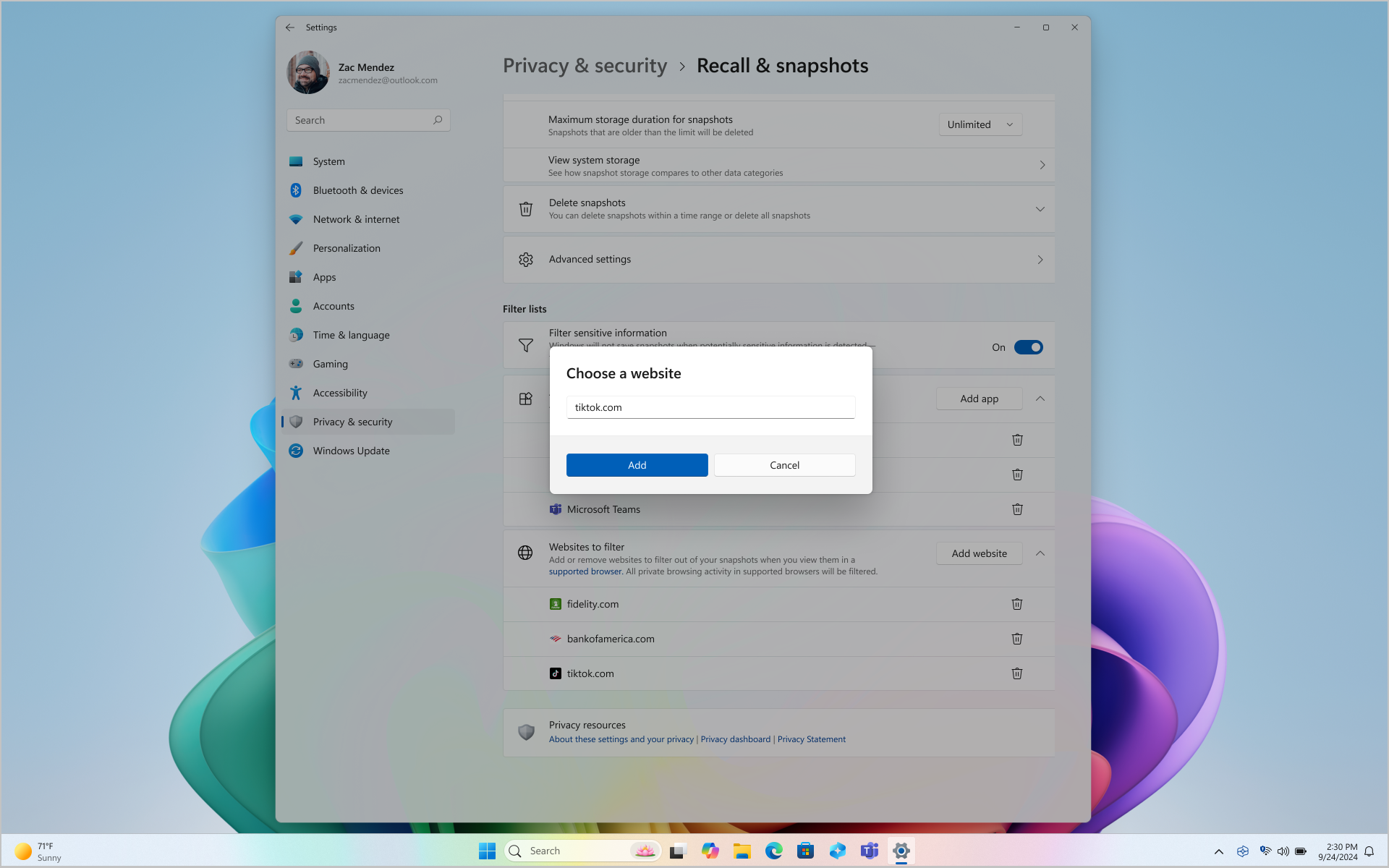Click Cancel to dismiss the dialog

(x=784, y=464)
